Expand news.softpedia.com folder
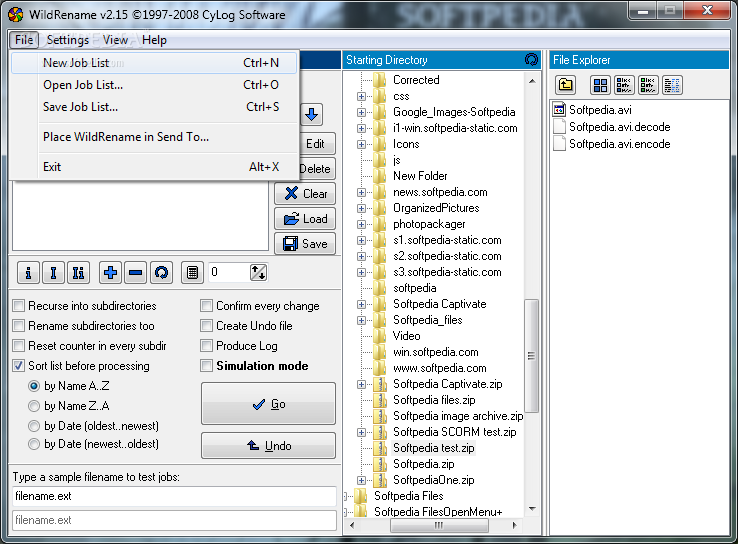 [x=361, y=192]
